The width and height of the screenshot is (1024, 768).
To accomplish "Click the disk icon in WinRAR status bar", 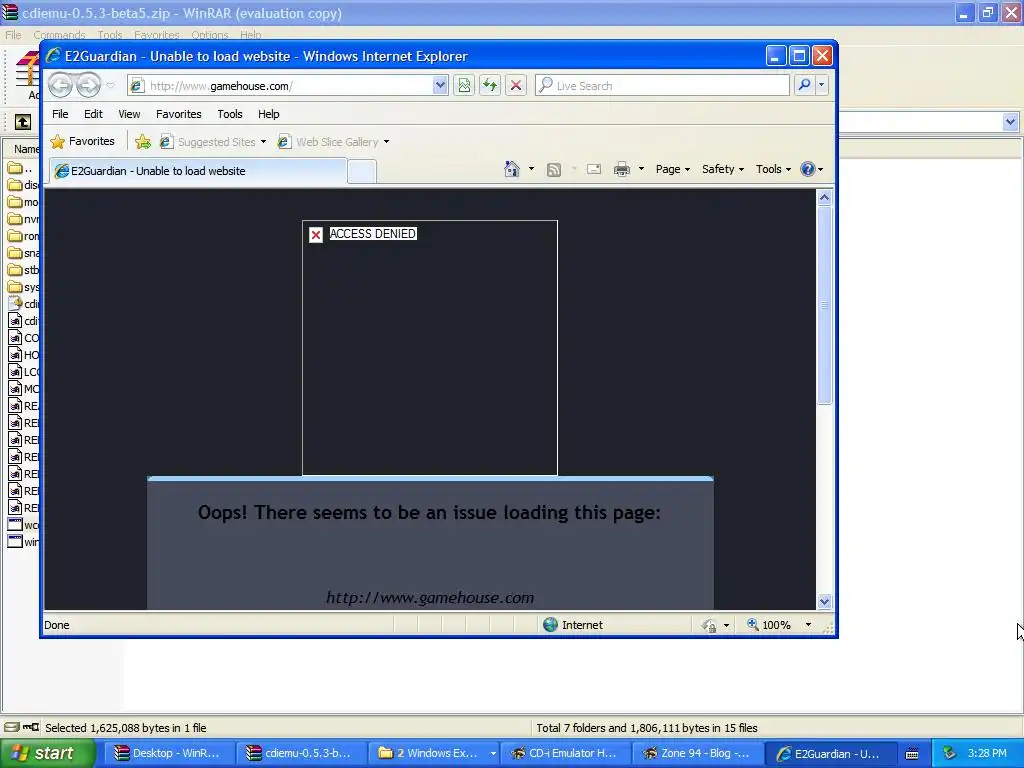I will point(12,727).
